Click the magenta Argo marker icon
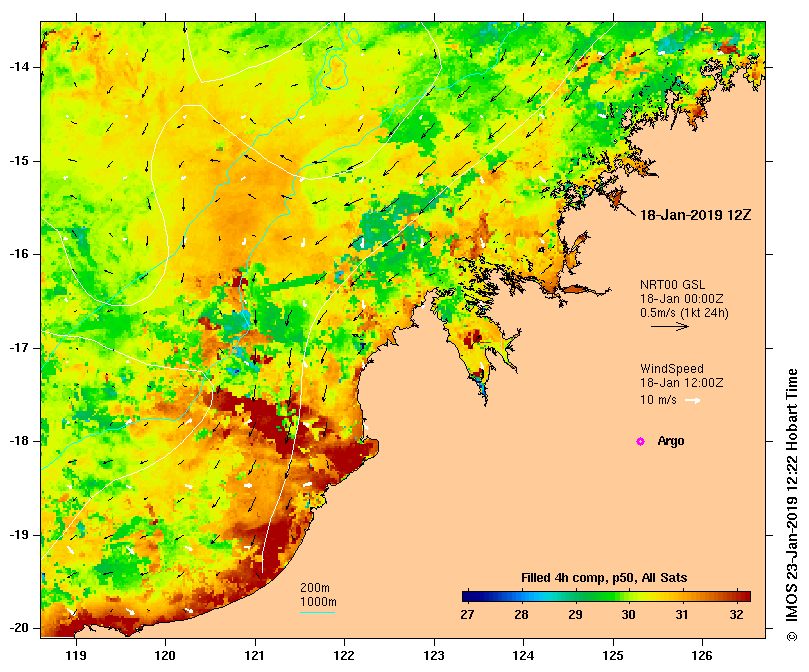Screen dimensions: 809x672 coord(640,441)
